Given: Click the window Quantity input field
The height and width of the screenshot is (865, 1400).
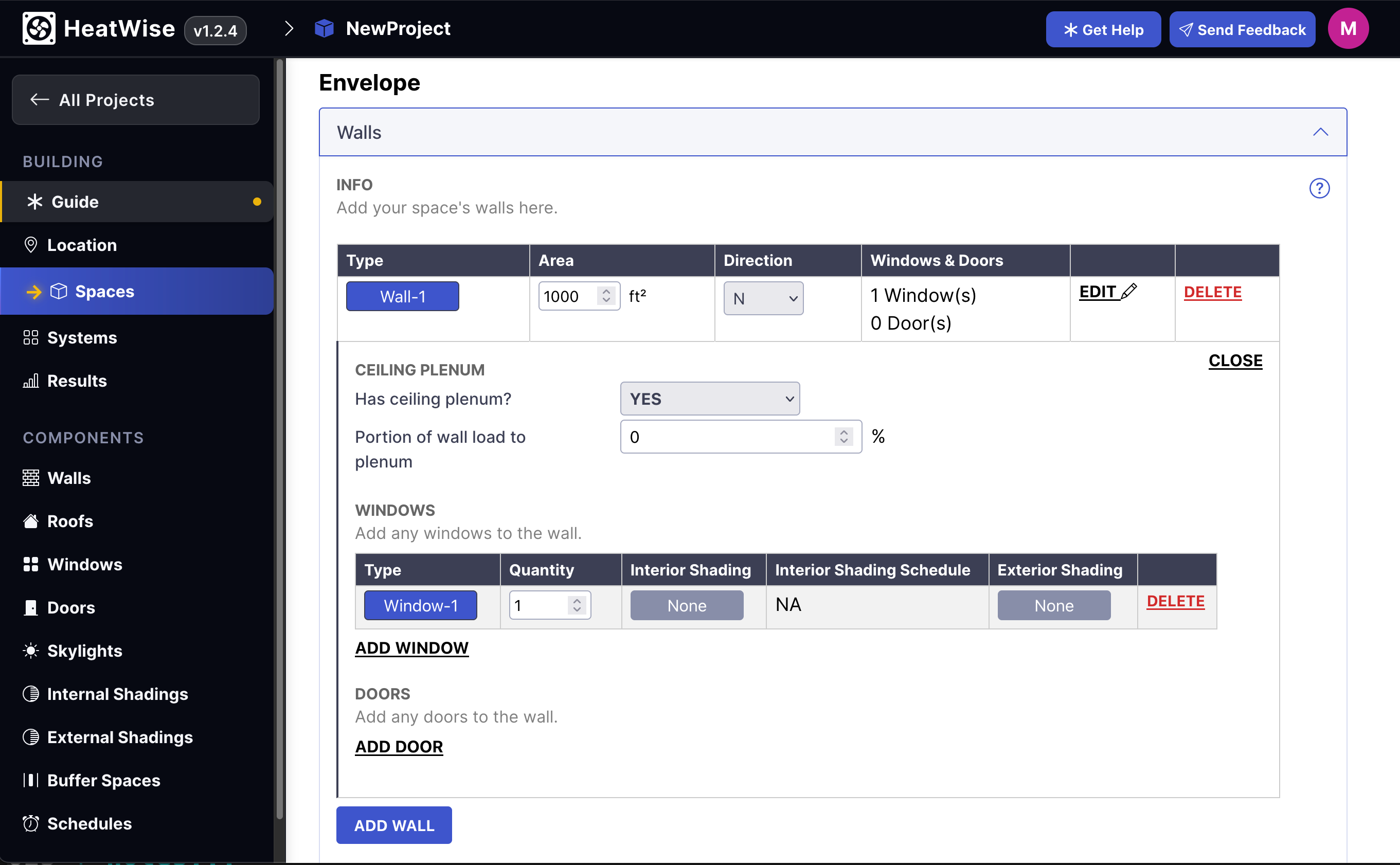Looking at the screenshot, I should (x=550, y=605).
